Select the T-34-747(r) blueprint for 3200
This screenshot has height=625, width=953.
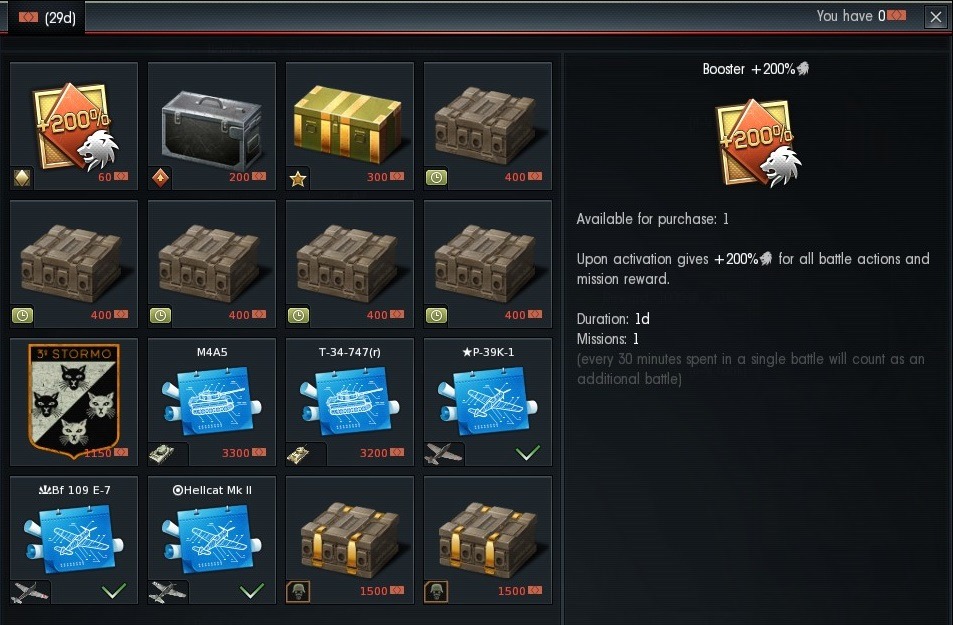350,402
